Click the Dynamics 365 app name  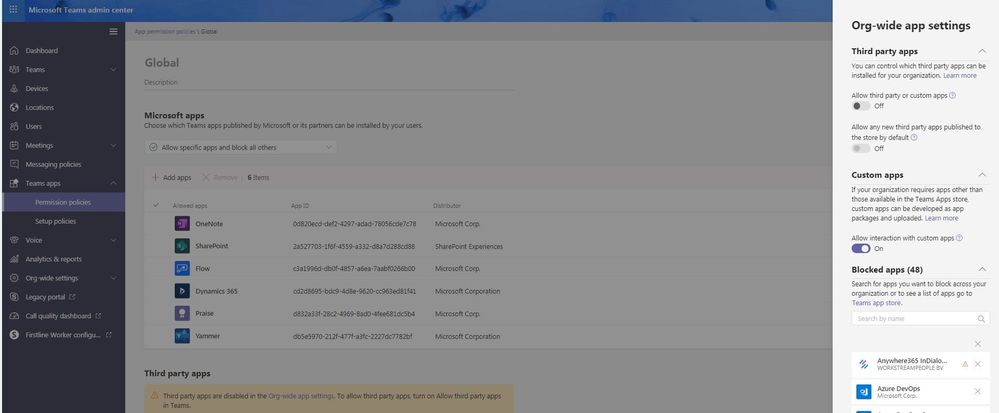click(x=217, y=291)
